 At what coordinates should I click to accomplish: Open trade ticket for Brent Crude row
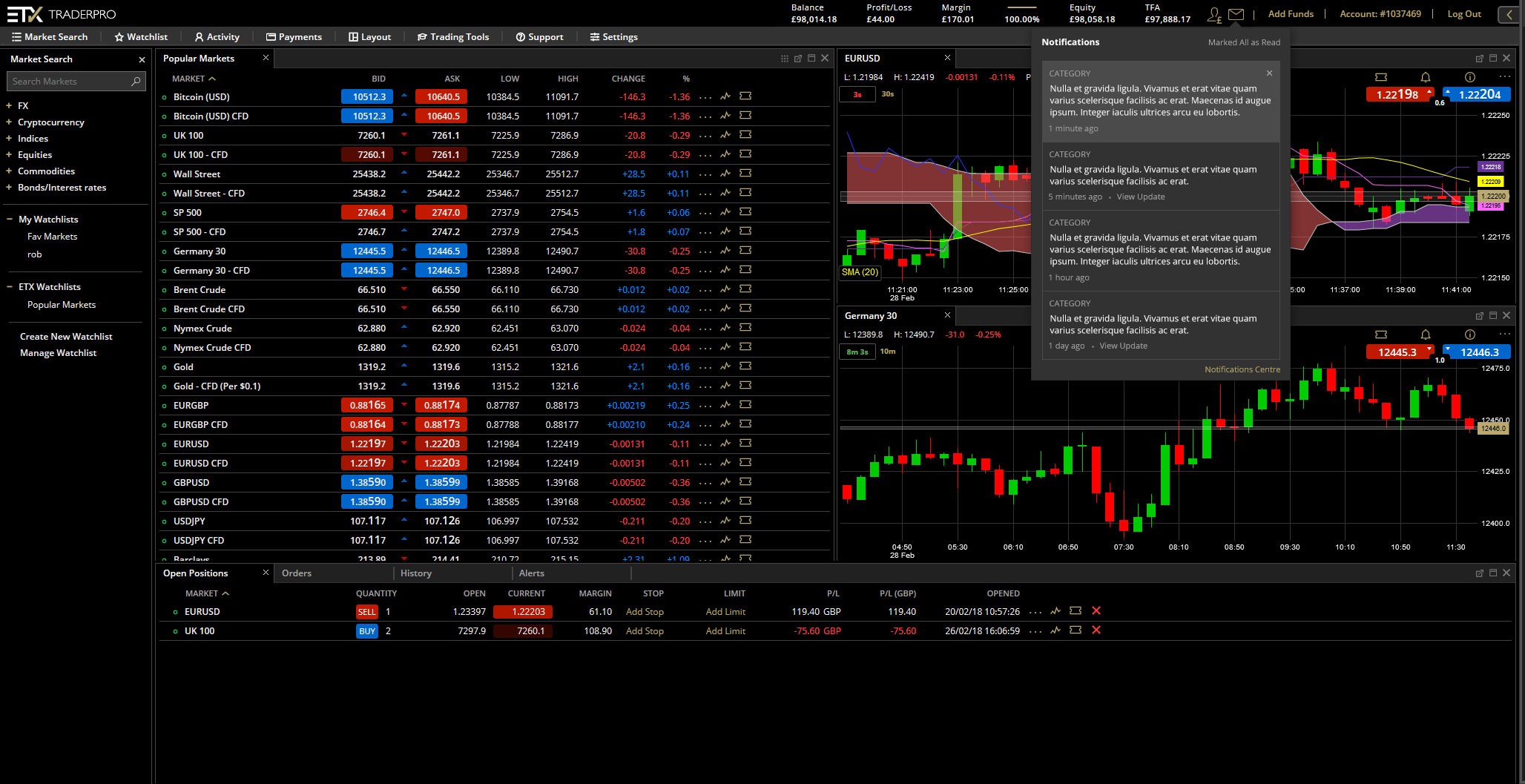point(745,289)
